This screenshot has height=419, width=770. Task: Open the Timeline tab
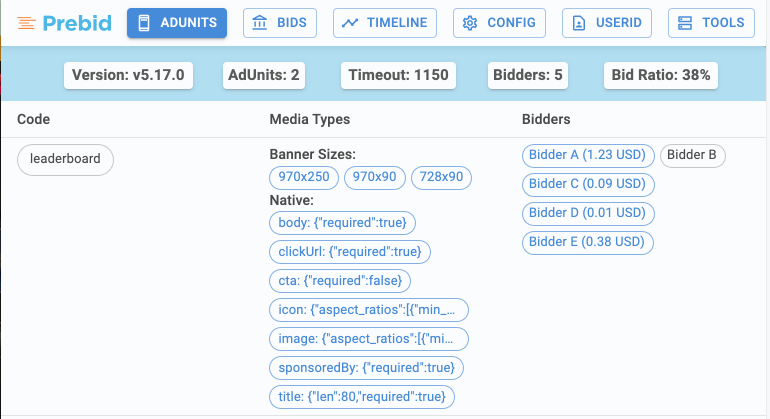(385, 23)
